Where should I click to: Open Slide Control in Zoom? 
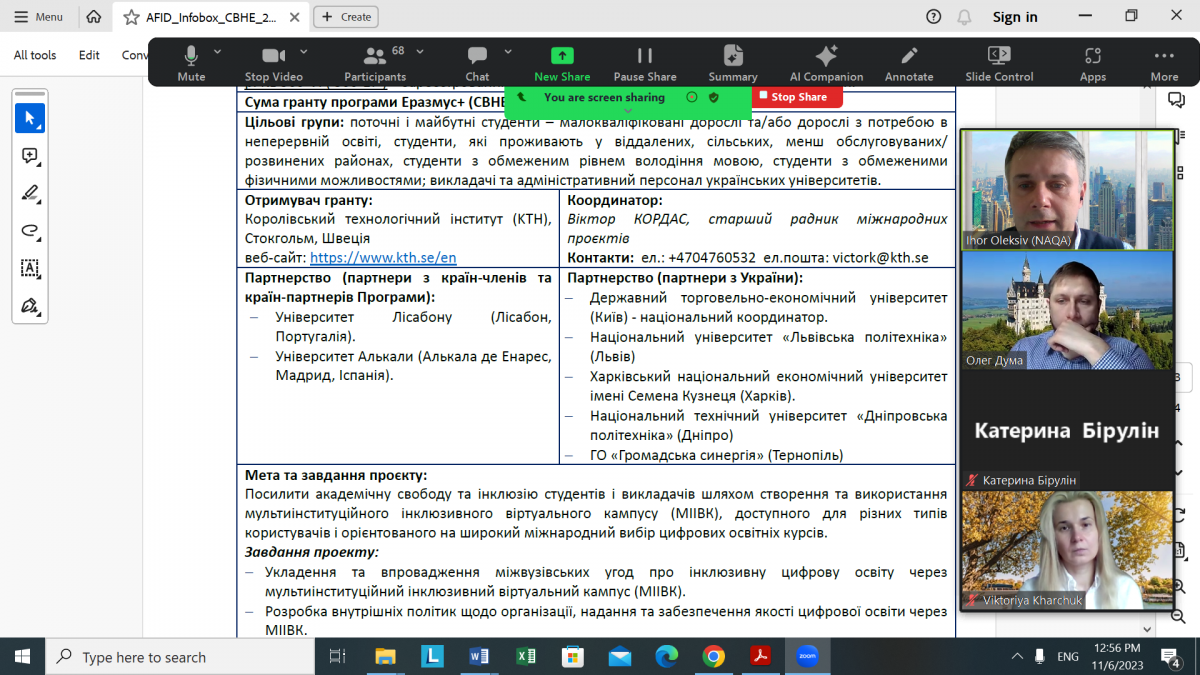tap(998, 62)
